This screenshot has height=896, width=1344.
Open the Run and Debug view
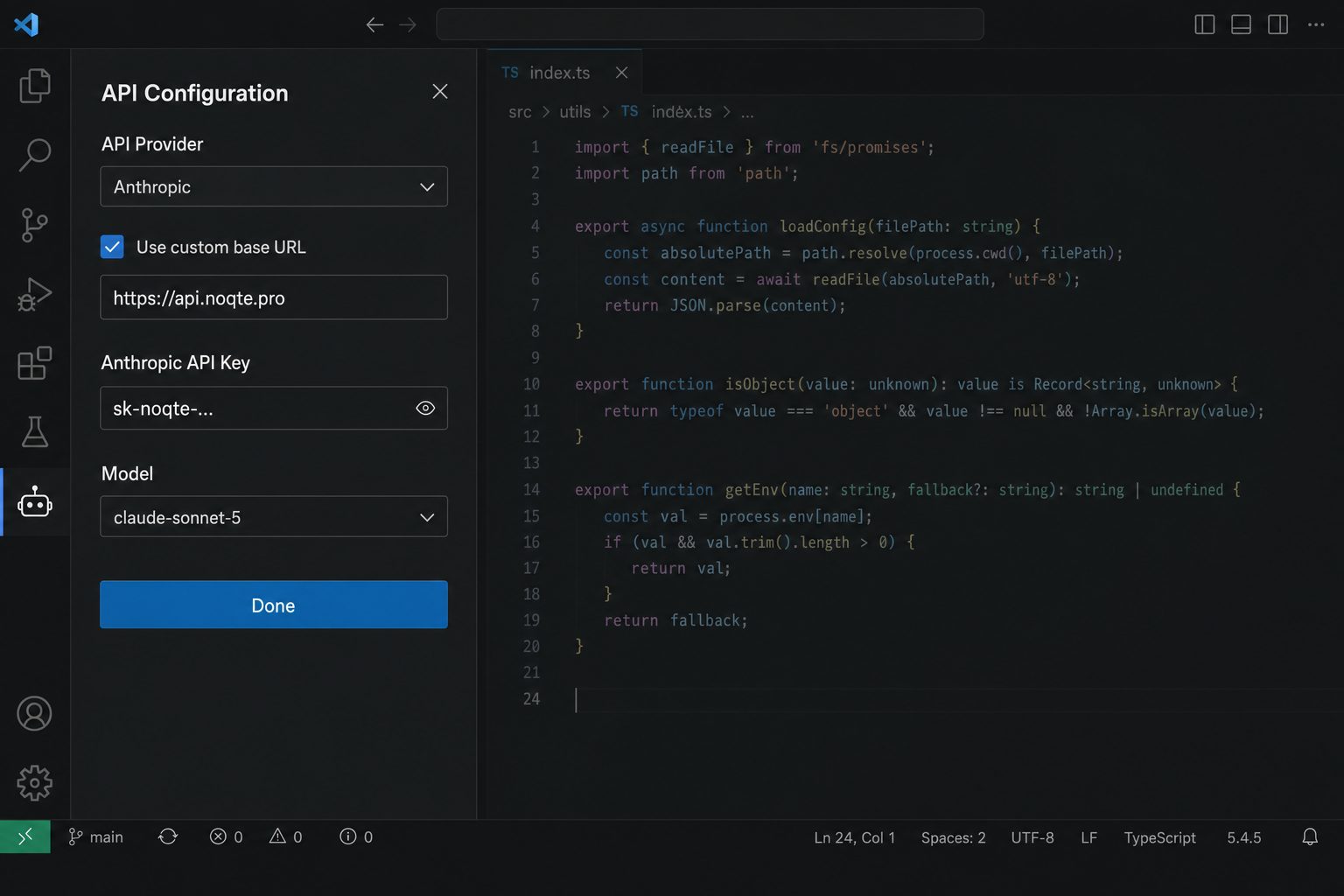pos(35,294)
